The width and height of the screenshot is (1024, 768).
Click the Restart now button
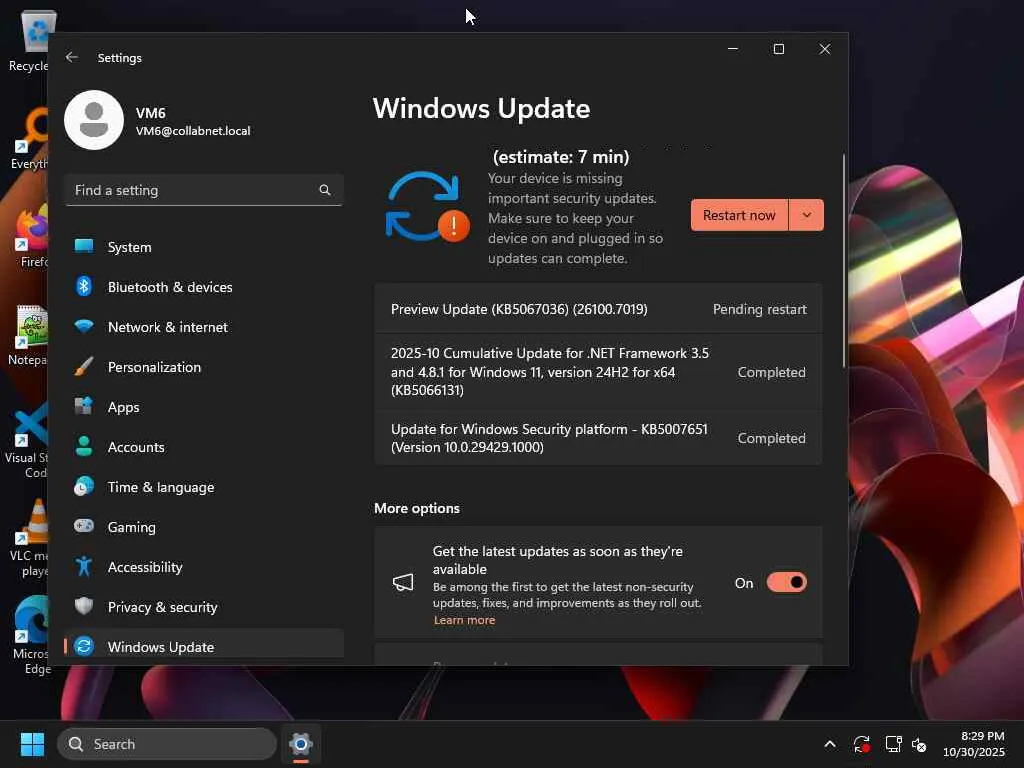point(739,215)
